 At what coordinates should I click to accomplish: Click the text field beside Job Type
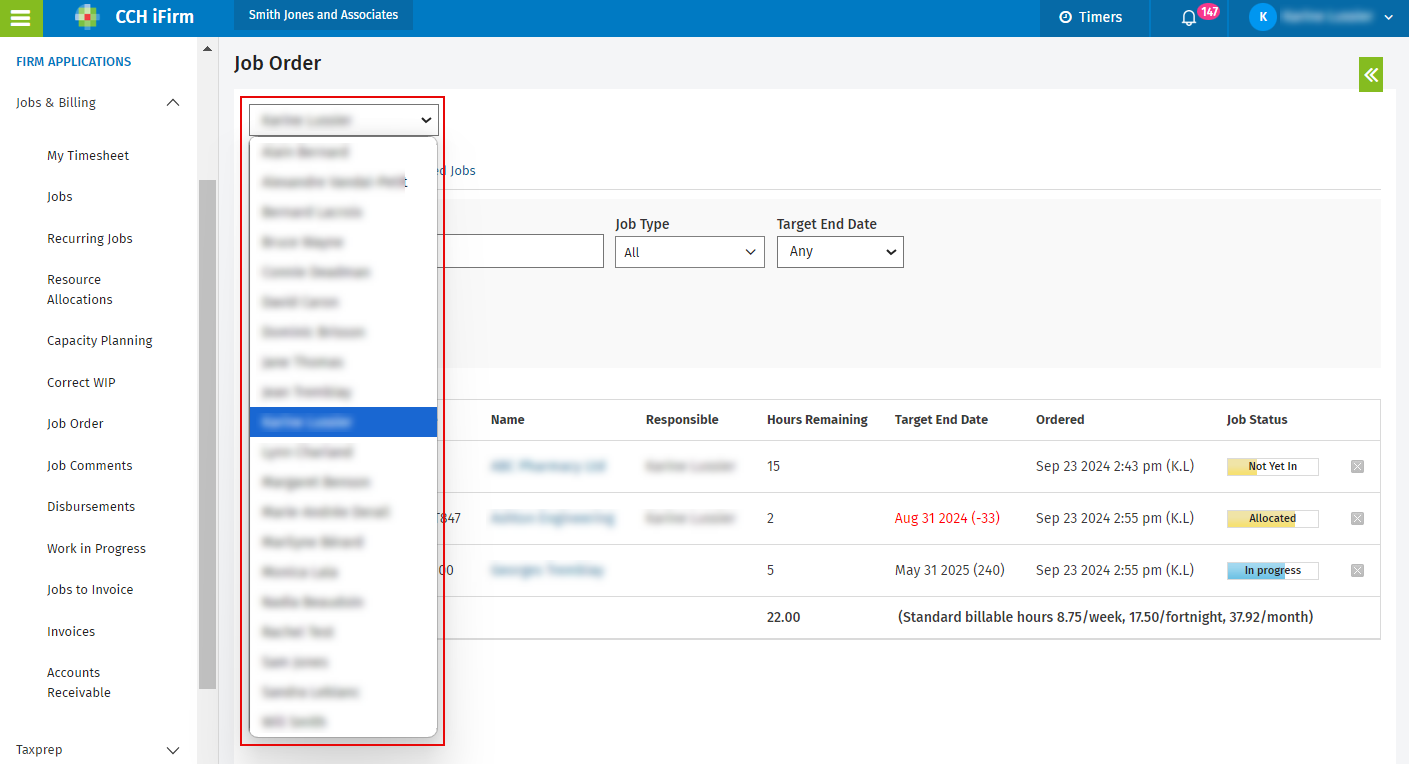coord(521,252)
